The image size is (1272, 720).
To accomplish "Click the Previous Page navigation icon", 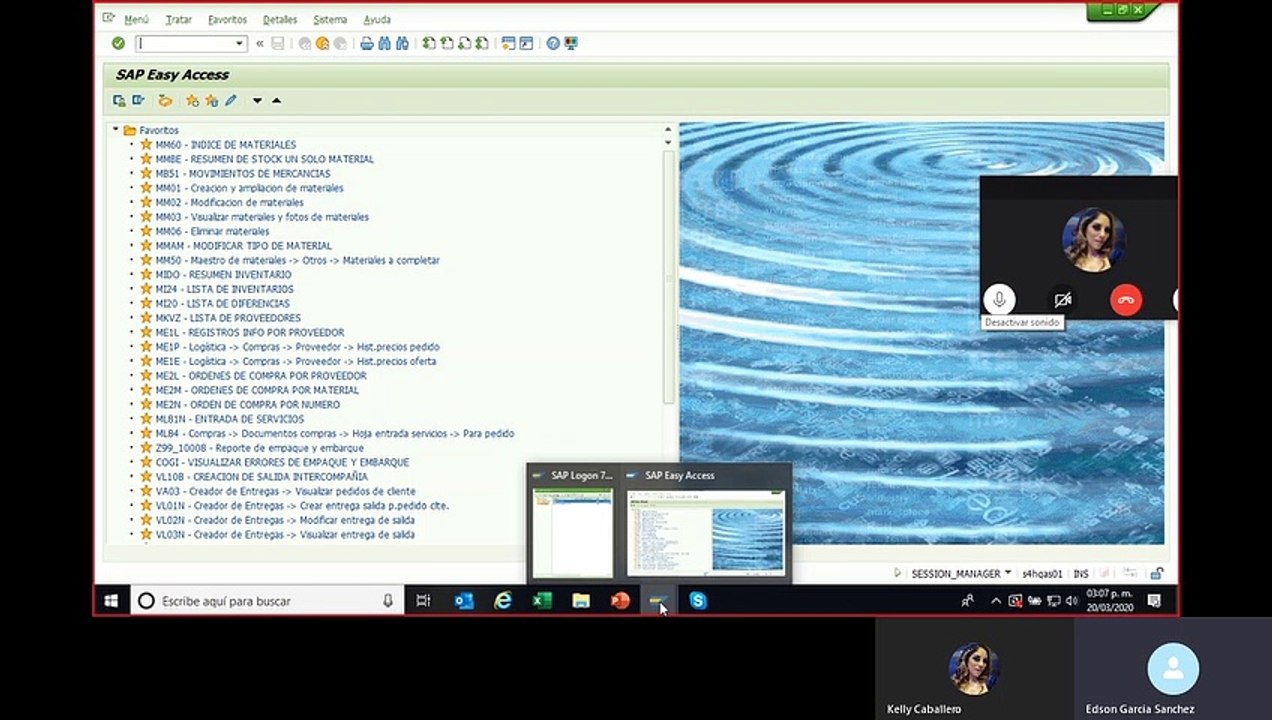I will tap(447, 43).
